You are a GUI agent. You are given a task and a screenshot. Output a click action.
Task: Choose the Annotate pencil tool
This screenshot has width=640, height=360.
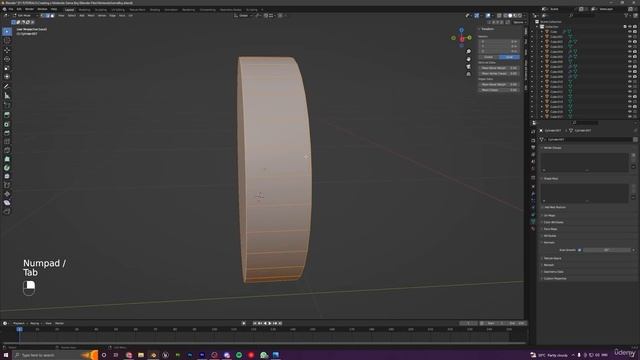click(x=7, y=86)
